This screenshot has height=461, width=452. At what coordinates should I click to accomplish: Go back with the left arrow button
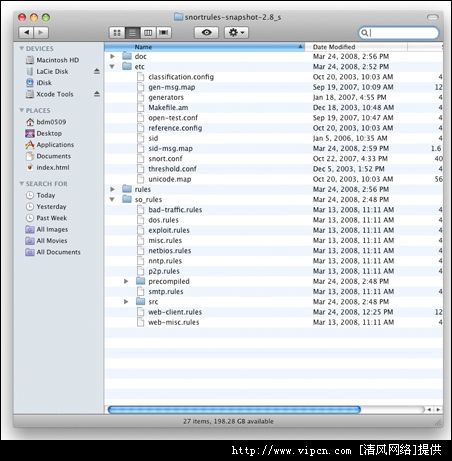click(26, 32)
